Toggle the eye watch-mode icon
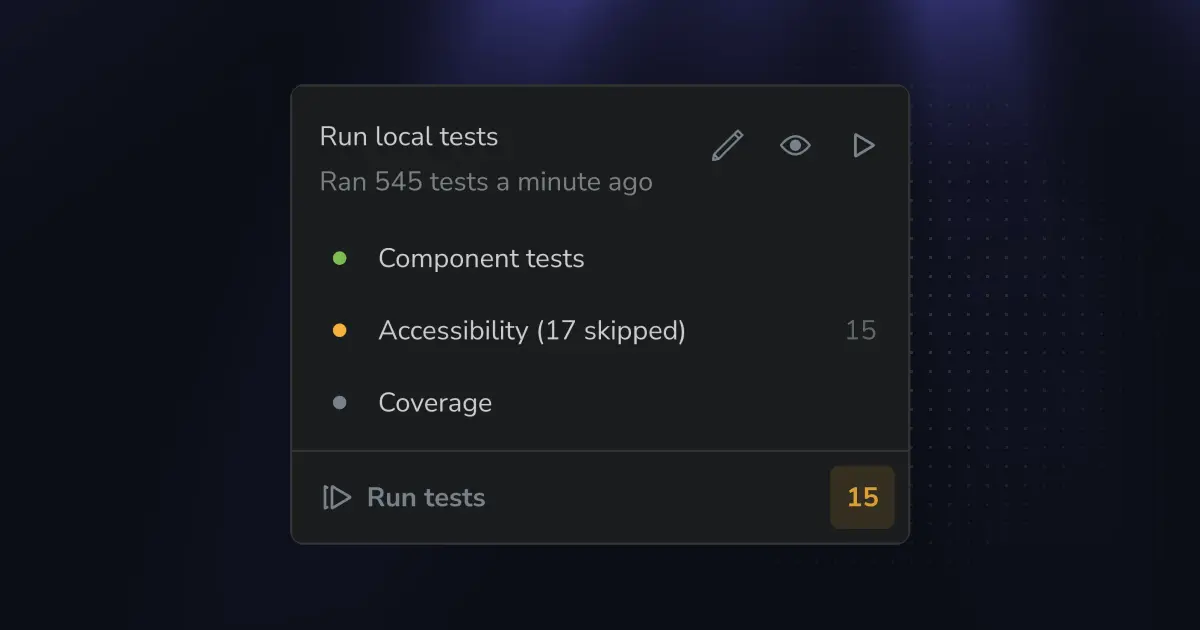The width and height of the screenshot is (1200, 630). pyautogui.click(x=795, y=146)
